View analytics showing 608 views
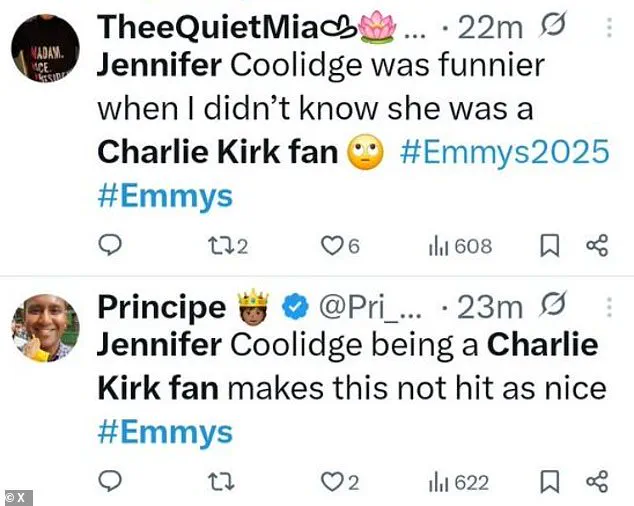The image size is (634, 506). 459,246
